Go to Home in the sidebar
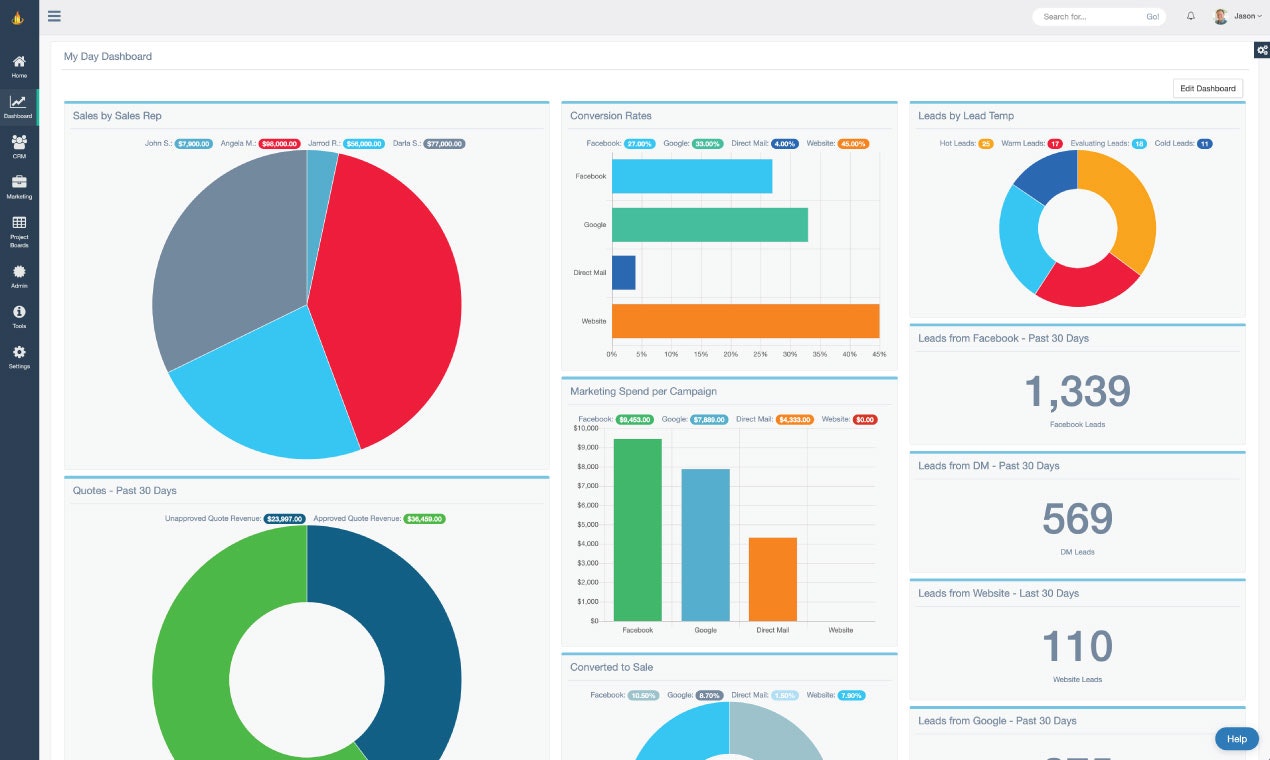Screen dimensions: 1270x760 click(x=19, y=67)
